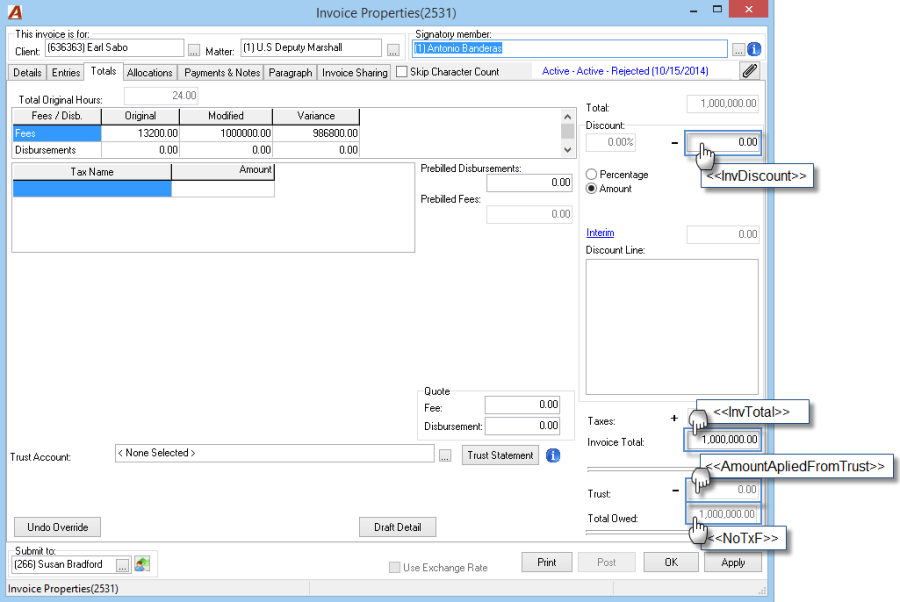Toggle the Skip Character Count checkbox
Viewport: 900px width, 602px height.
click(402, 72)
